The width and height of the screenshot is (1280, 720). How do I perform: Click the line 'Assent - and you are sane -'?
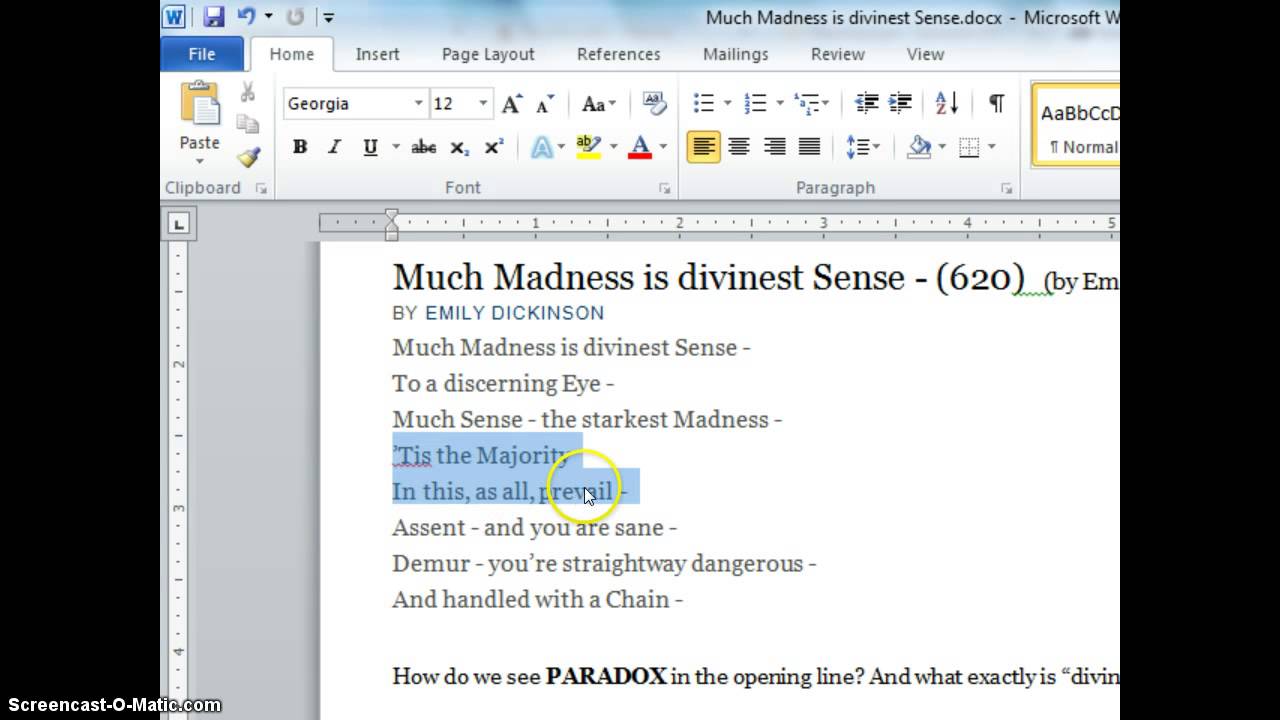pos(534,527)
